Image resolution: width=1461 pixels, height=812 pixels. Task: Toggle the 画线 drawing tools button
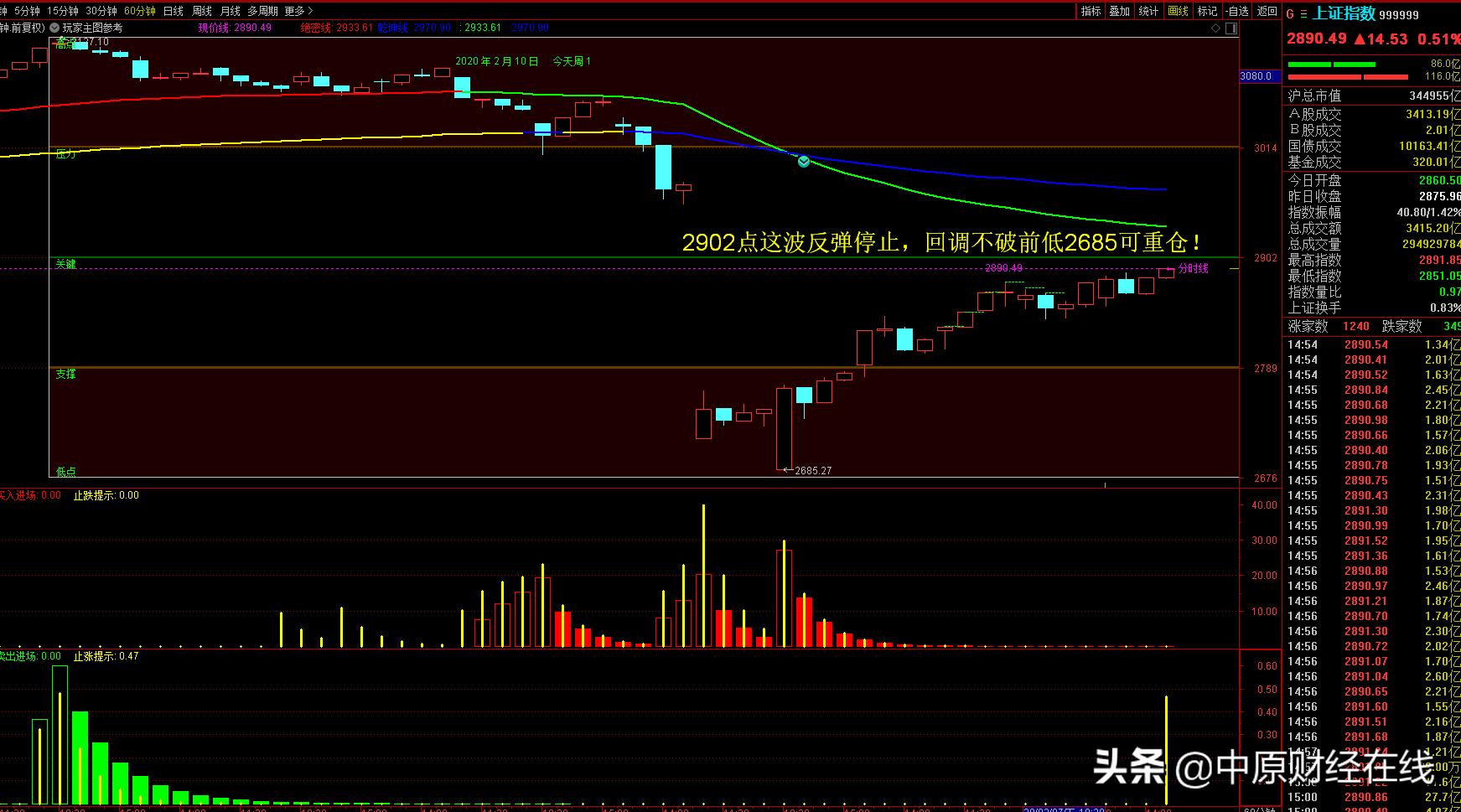click(x=1179, y=11)
